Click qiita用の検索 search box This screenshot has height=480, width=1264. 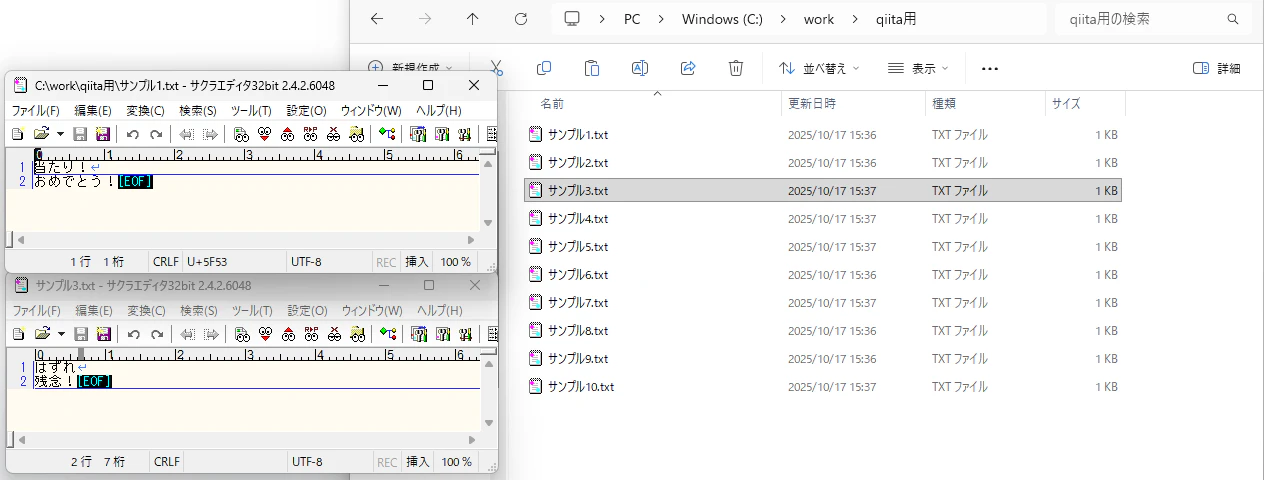pos(1153,19)
